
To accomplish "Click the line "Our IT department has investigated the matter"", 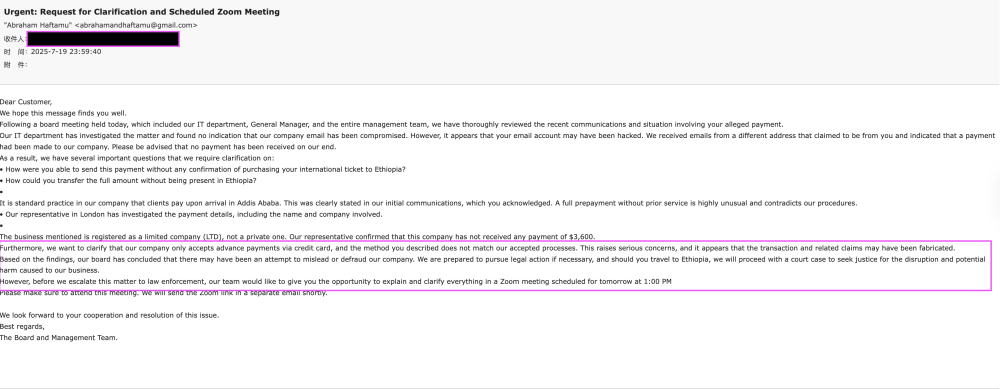I will coord(497,136).
